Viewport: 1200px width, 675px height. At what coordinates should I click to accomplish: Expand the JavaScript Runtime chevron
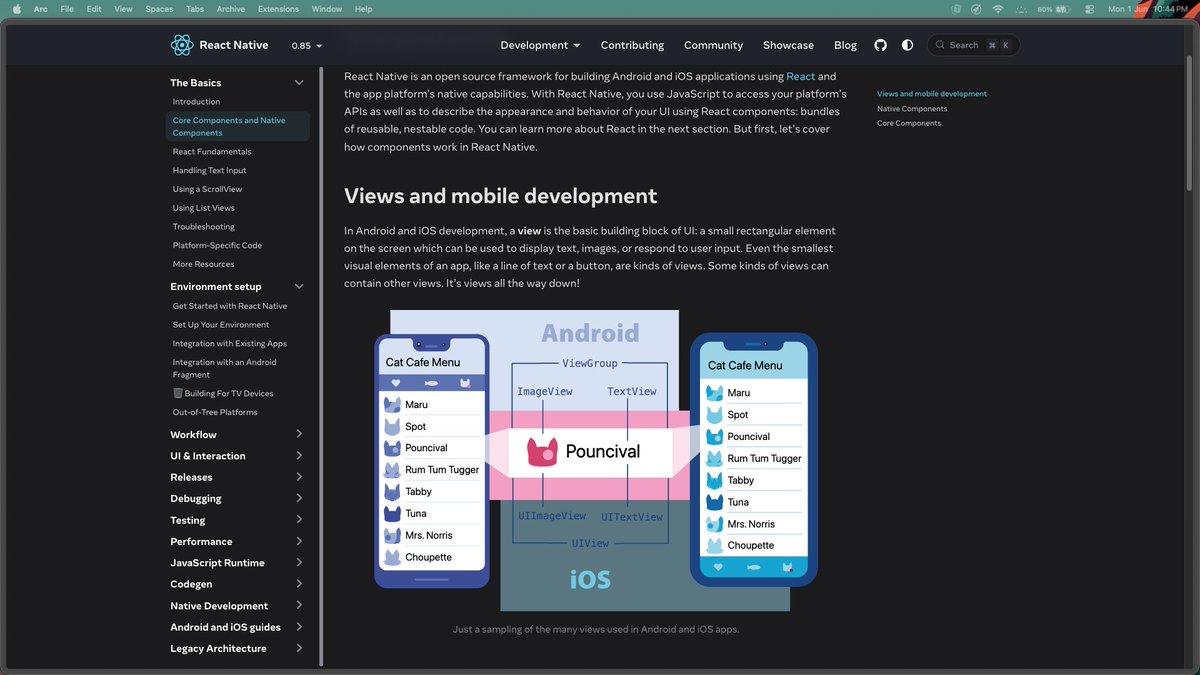coord(299,563)
